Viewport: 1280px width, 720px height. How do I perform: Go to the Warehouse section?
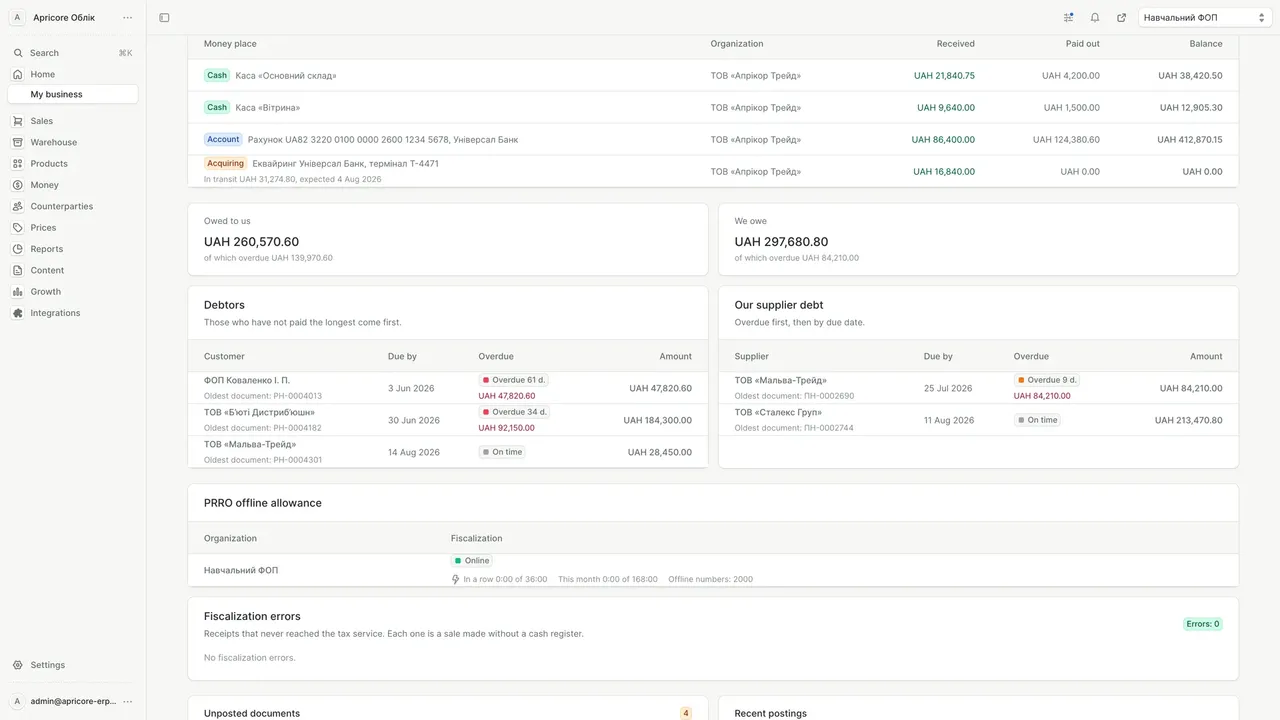pos(73,142)
